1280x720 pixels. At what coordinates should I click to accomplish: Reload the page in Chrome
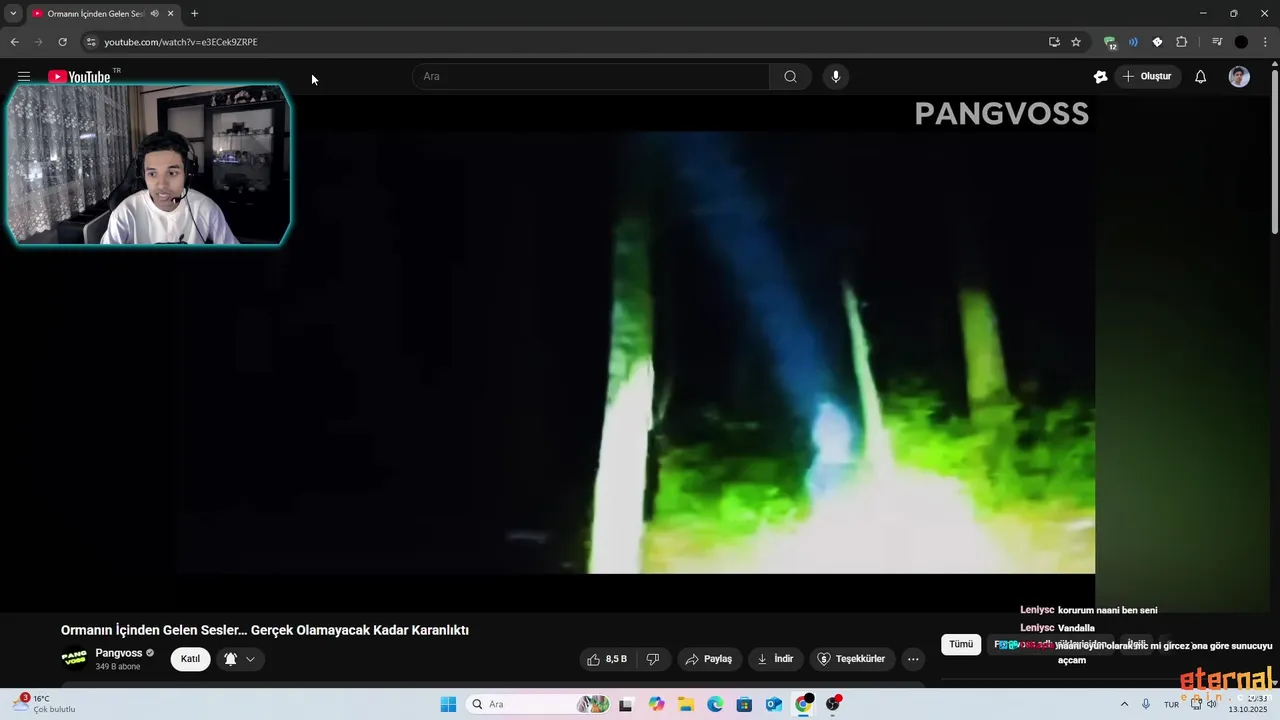(x=62, y=42)
